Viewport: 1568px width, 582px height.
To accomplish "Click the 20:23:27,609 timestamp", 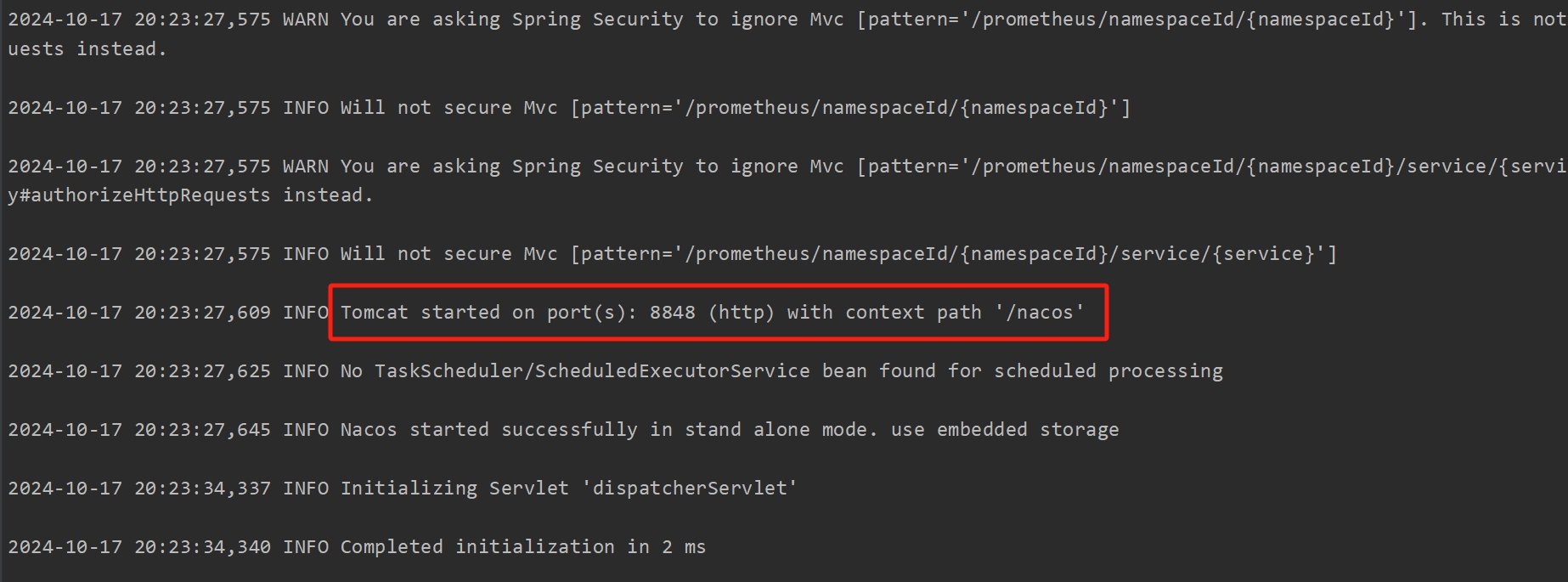I will [x=202, y=313].
